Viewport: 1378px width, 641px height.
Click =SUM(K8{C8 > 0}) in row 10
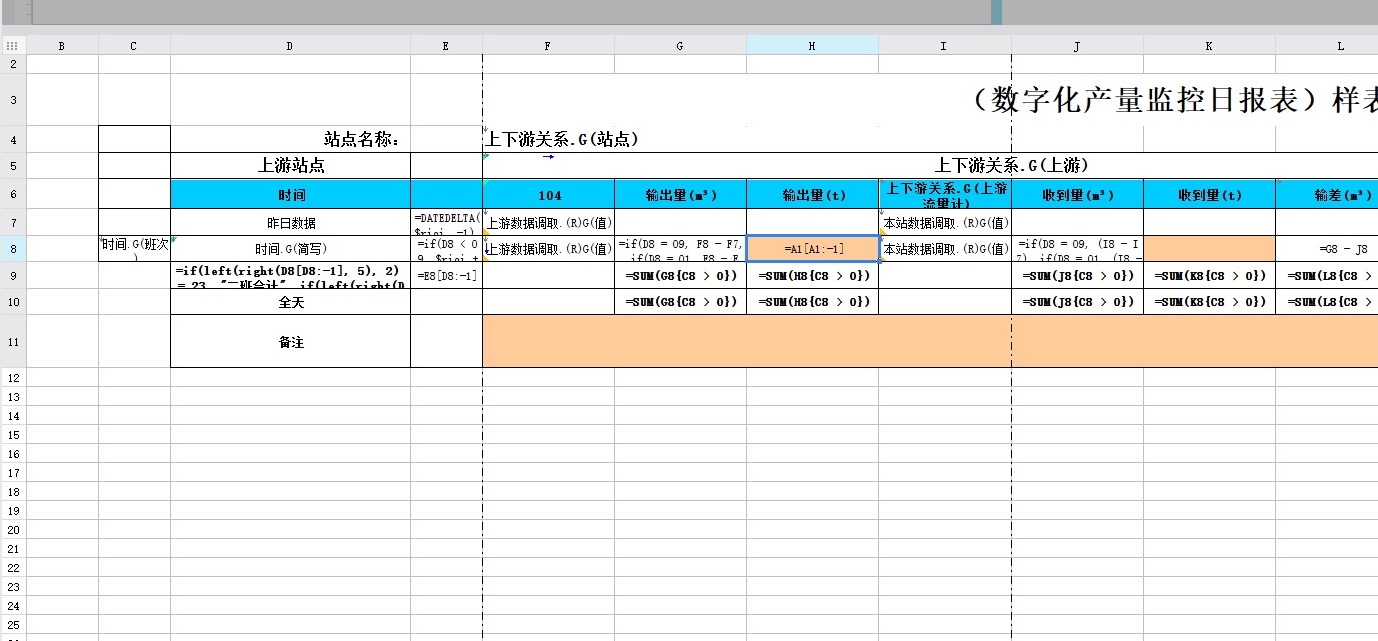[x=1209, y=302]
